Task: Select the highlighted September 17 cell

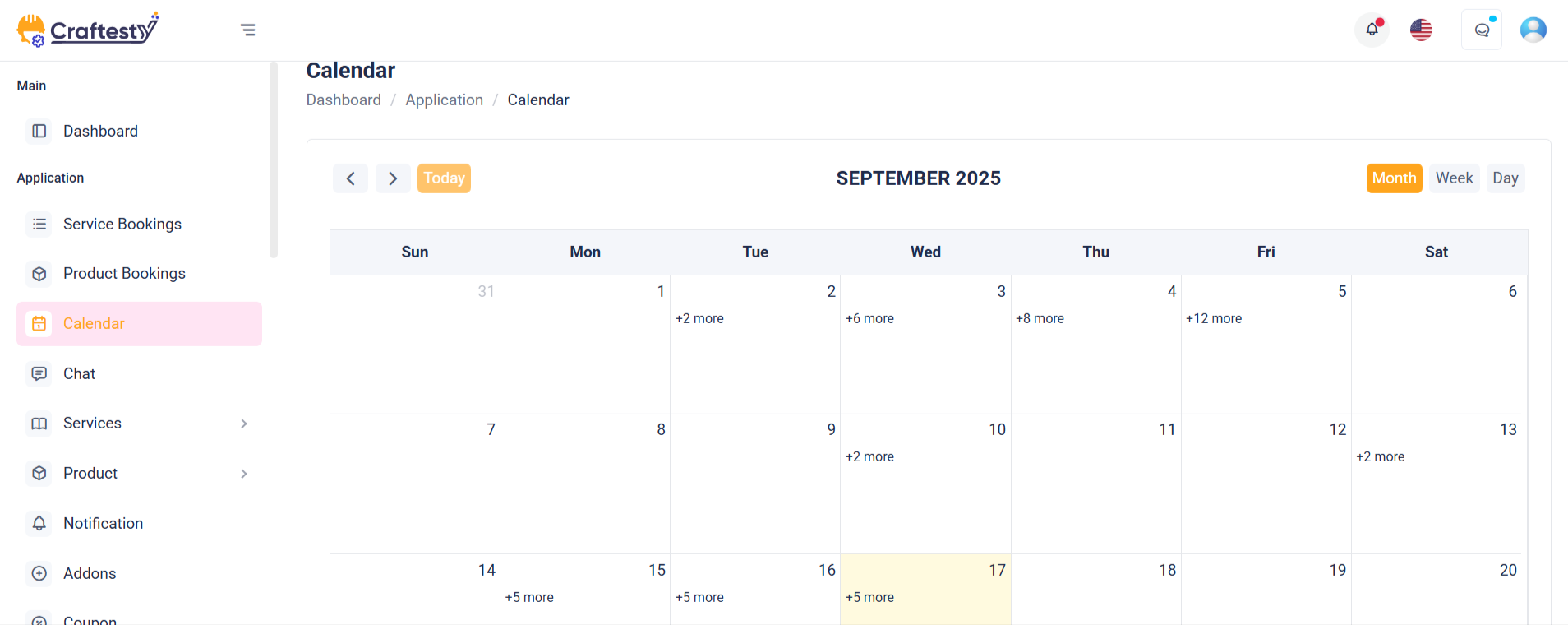Action: pyautogui.click(x=925, y=590)
